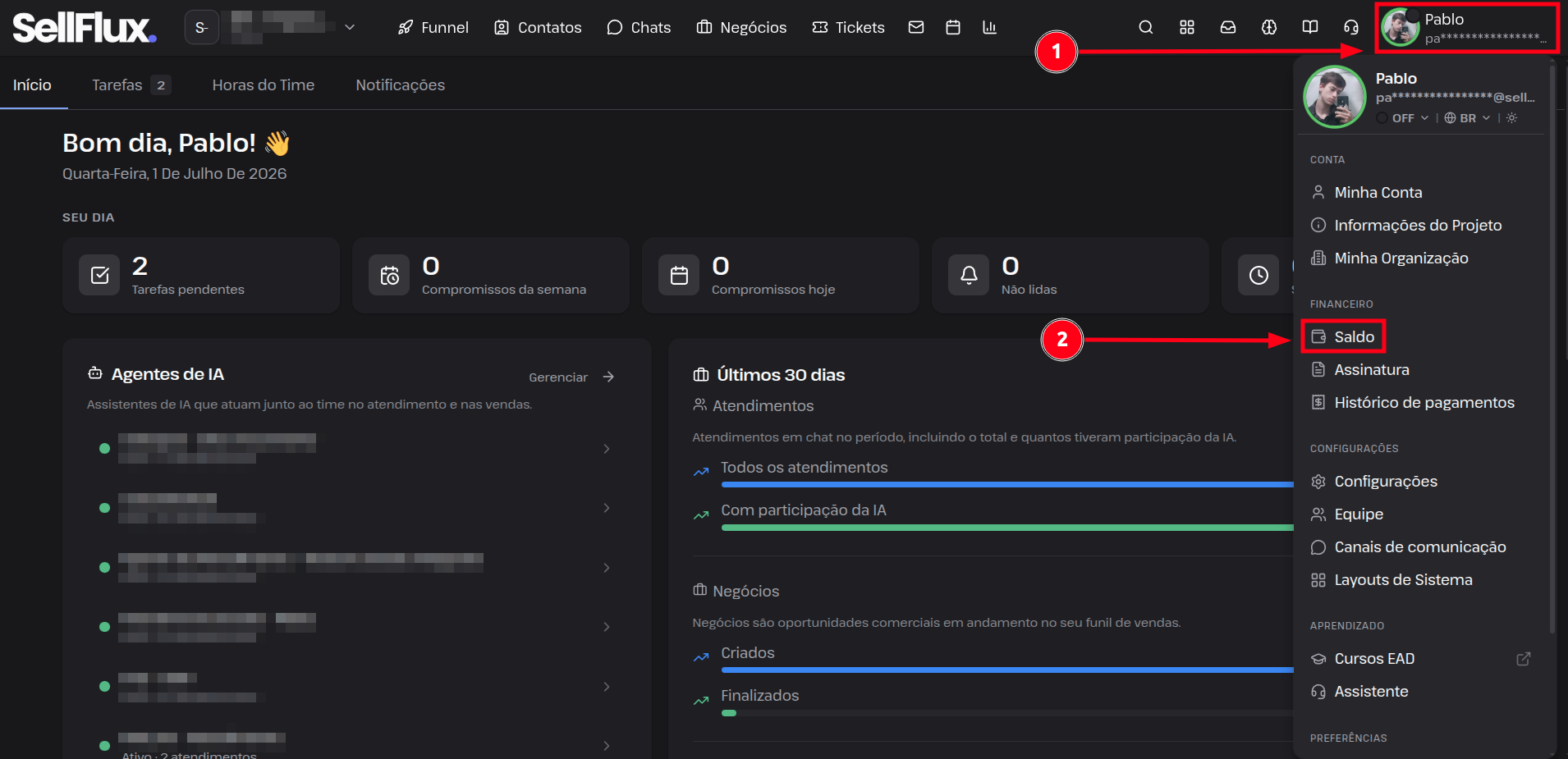Click the Tarefas pendentes count 2
The image size is (1568, 759).
tap(140, 266)
